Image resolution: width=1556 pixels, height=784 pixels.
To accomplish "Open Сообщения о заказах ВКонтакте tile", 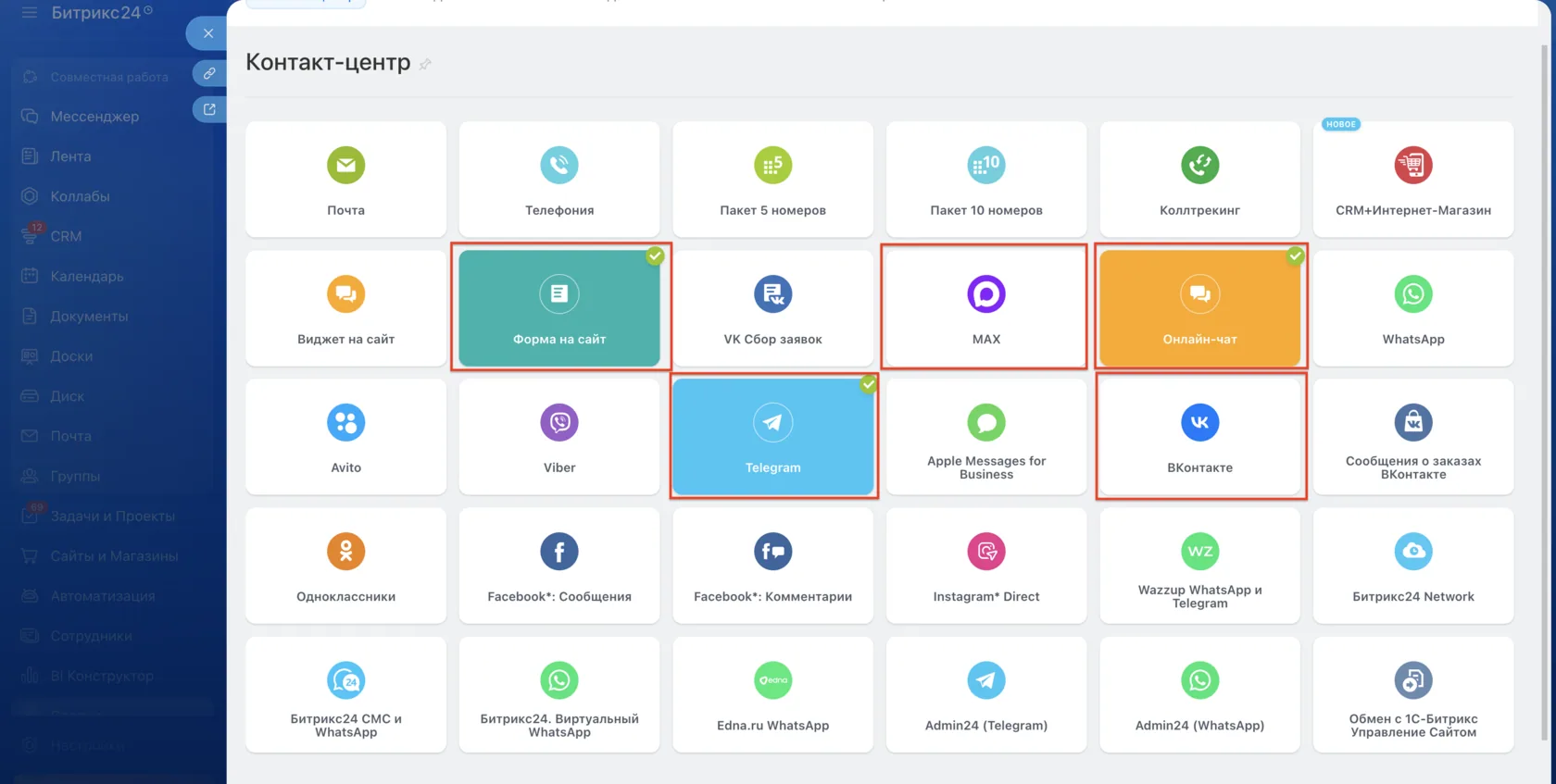I will click(x=1413, y=436).
